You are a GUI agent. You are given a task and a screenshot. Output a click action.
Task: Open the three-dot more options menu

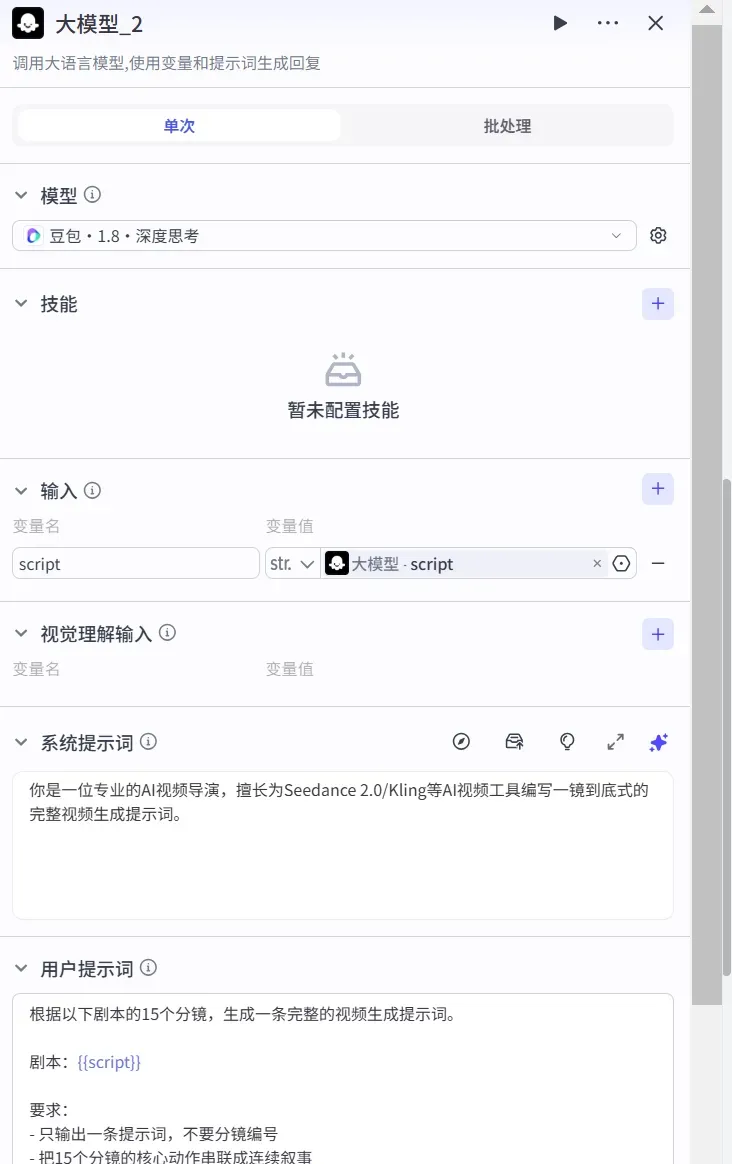pos(608,23)
